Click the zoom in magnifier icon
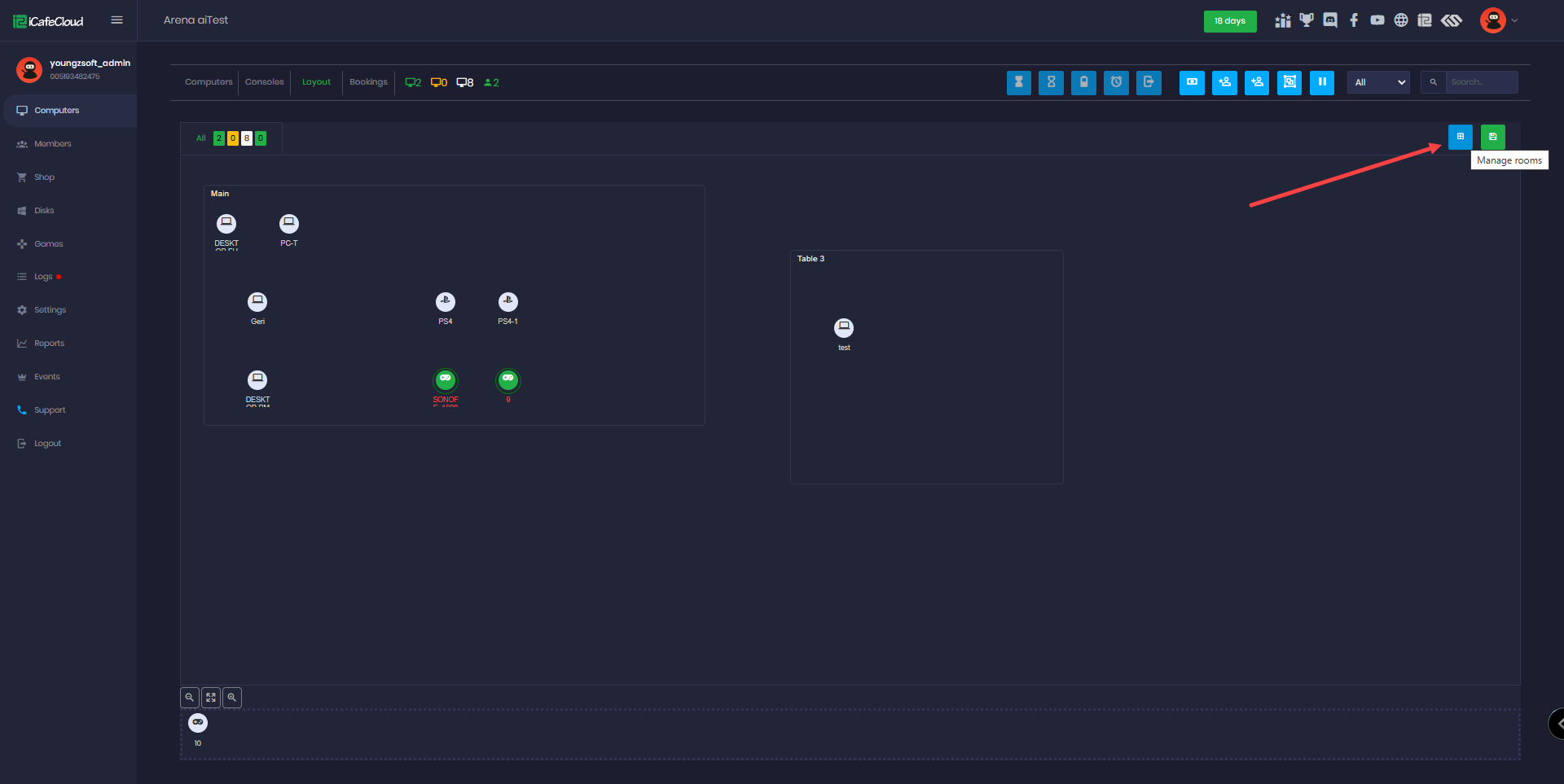1564x784 pixels. tap(232, 698)
